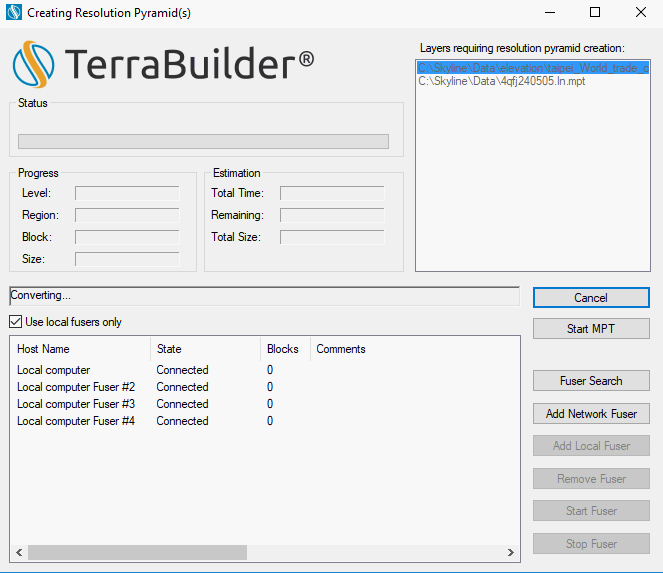Click the Remove Fuser button
This screenshot has height=573, width=663.
coord(591,479)
